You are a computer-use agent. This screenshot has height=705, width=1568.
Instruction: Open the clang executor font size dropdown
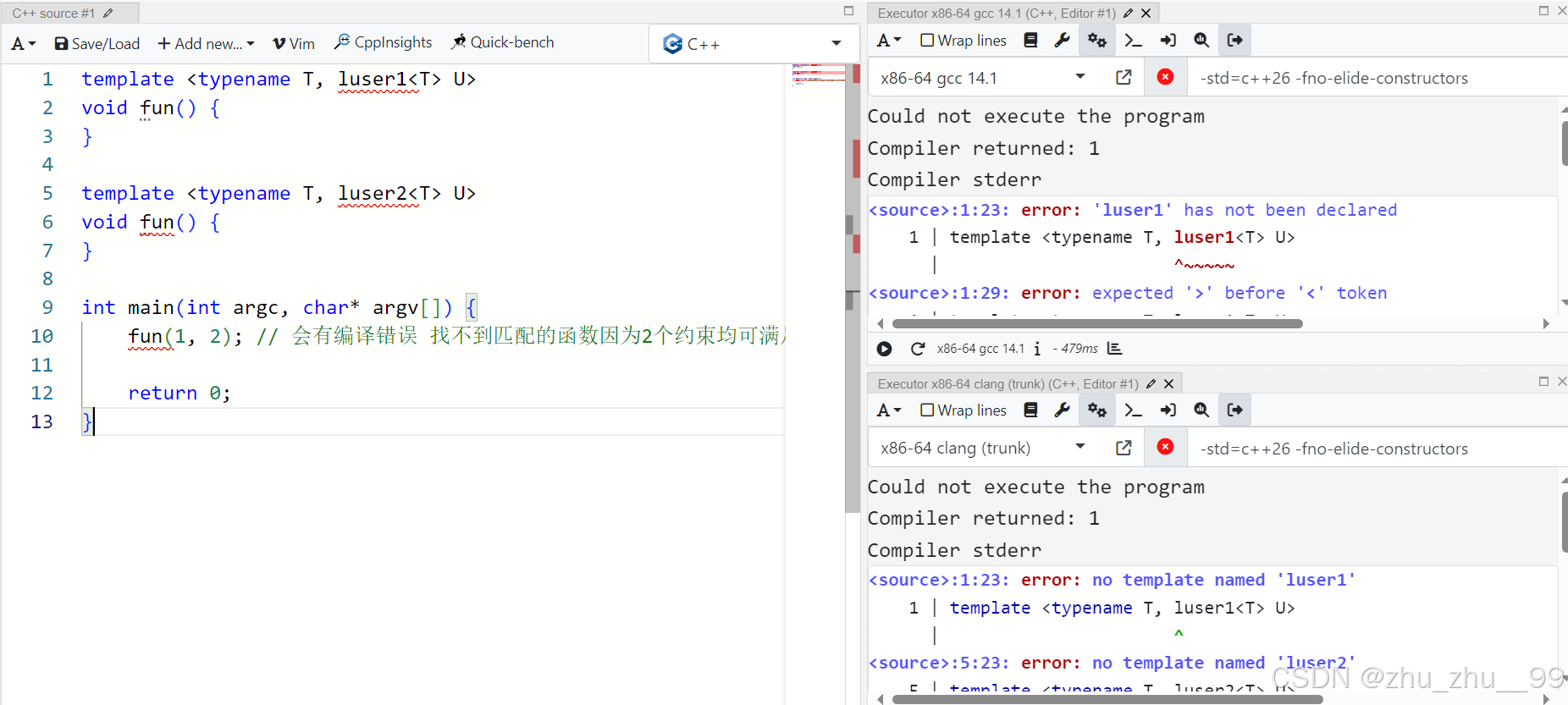(889, 410)
